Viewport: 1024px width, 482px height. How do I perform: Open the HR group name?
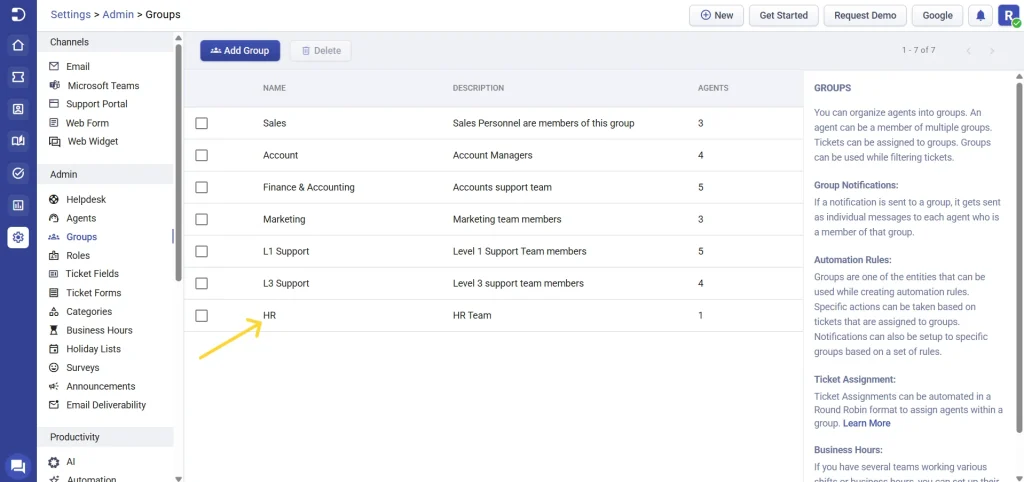click(x=269, y=315)
